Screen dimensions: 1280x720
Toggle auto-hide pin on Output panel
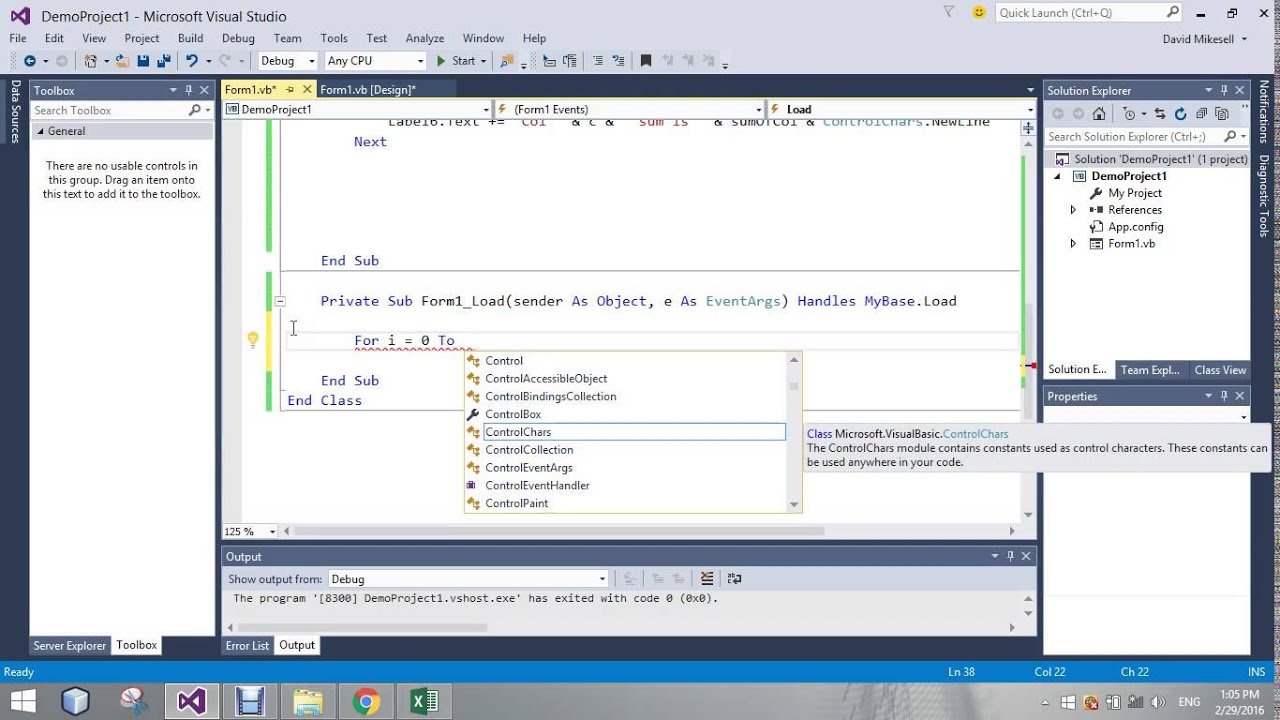tap(1010, 556)
